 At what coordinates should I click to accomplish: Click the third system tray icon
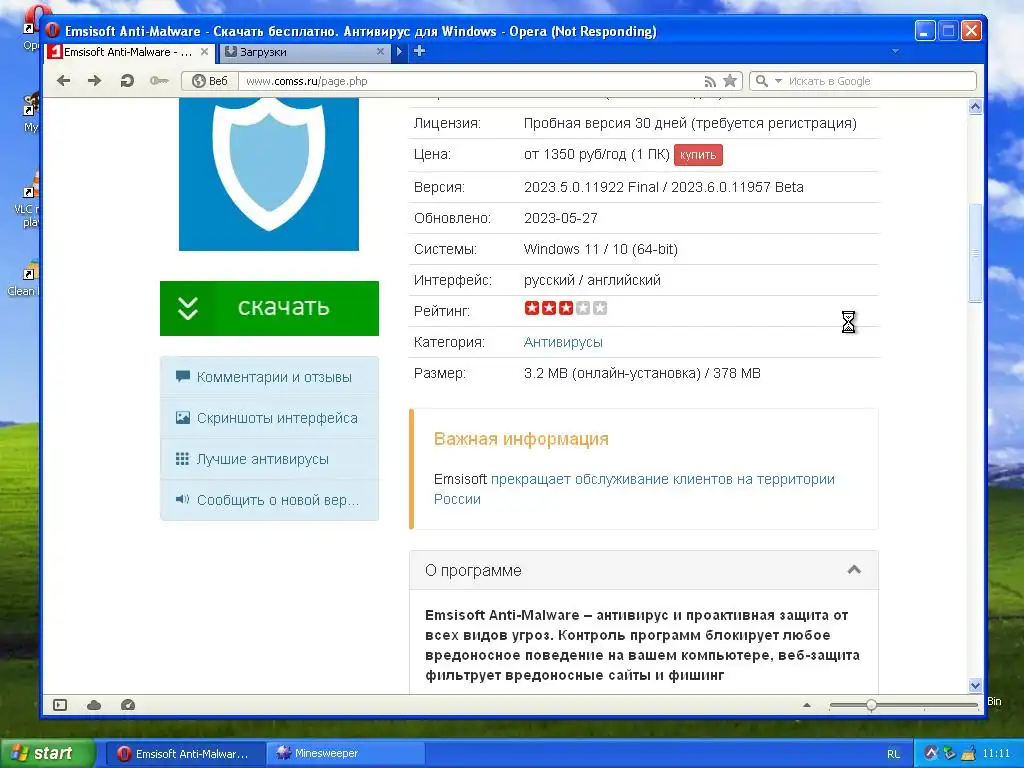967,754
